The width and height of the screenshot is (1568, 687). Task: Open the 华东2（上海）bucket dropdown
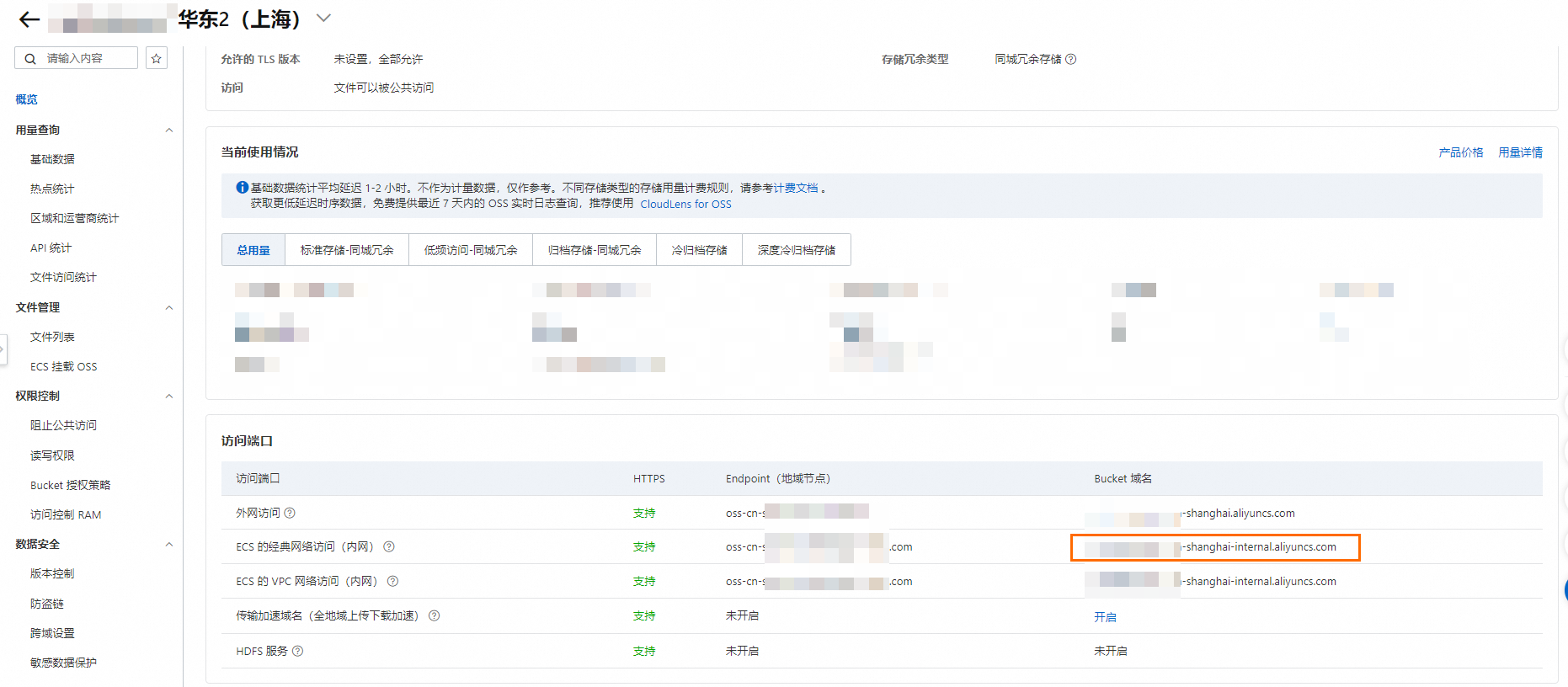click(x=323, y=19)
